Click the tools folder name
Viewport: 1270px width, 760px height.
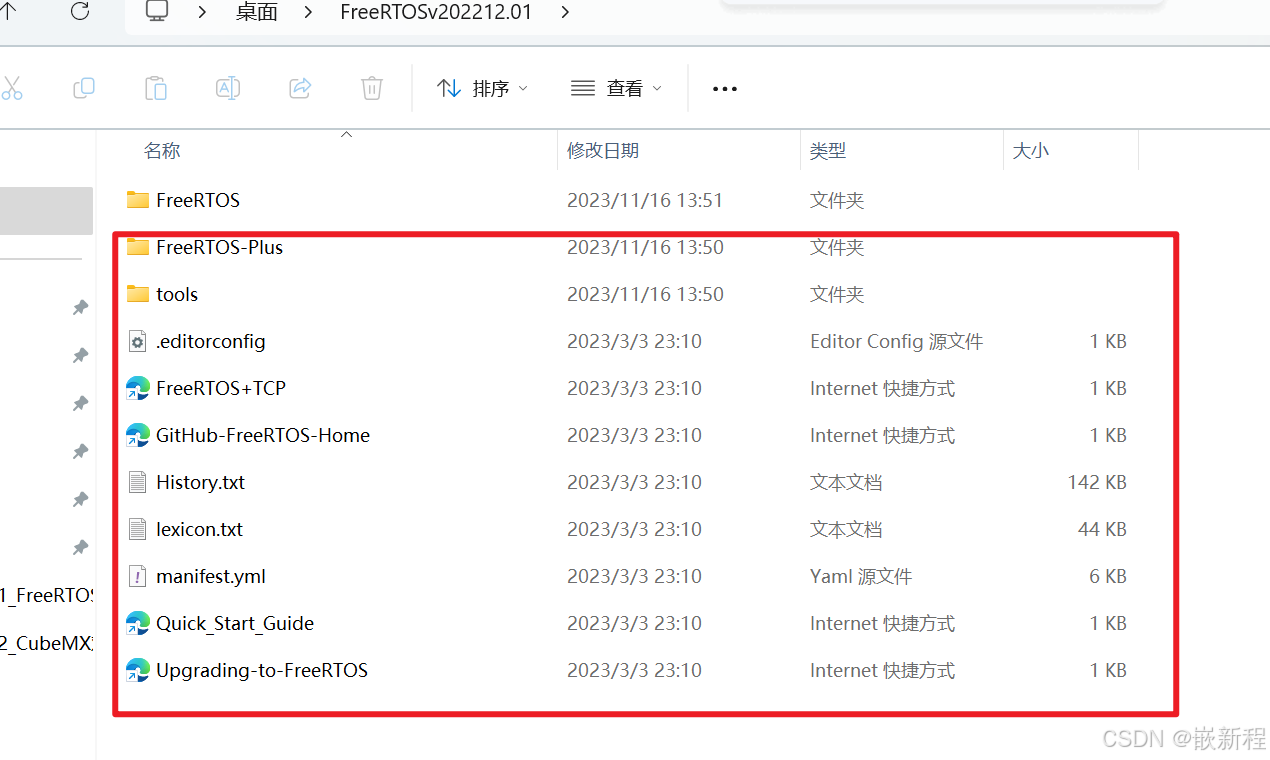tap(177, 294)
